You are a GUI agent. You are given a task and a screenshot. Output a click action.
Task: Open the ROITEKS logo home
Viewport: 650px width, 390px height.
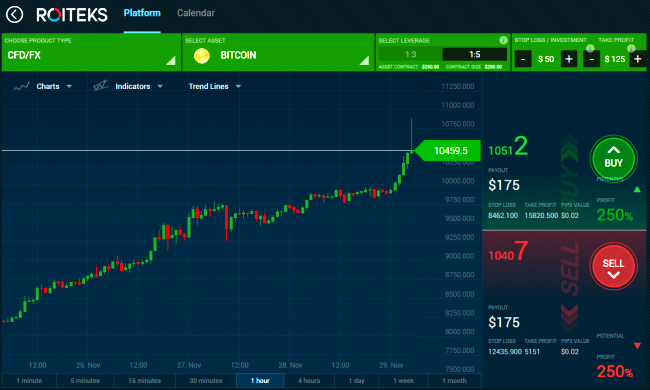[72, 15]
